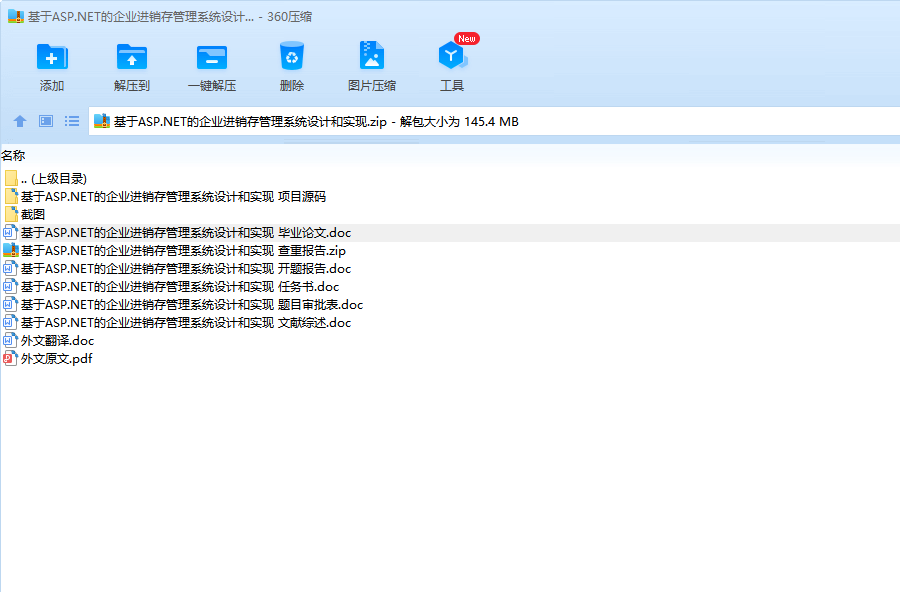Click the doc icon of 文献综述.doc
900x592 pixels.
[10, 322]
